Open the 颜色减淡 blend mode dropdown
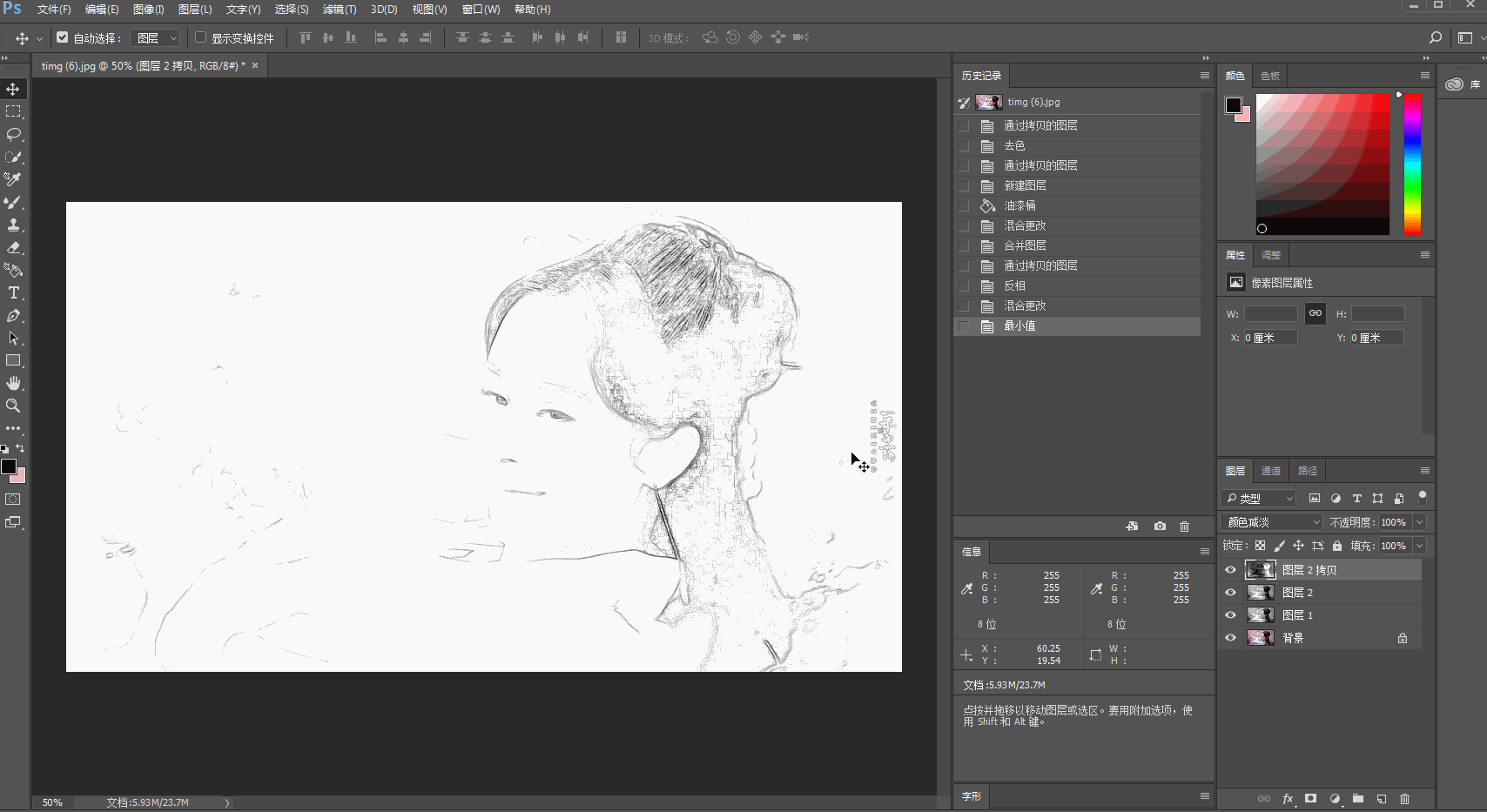The width and height of the screenshot is (1487, 812). pos(1269,521)
